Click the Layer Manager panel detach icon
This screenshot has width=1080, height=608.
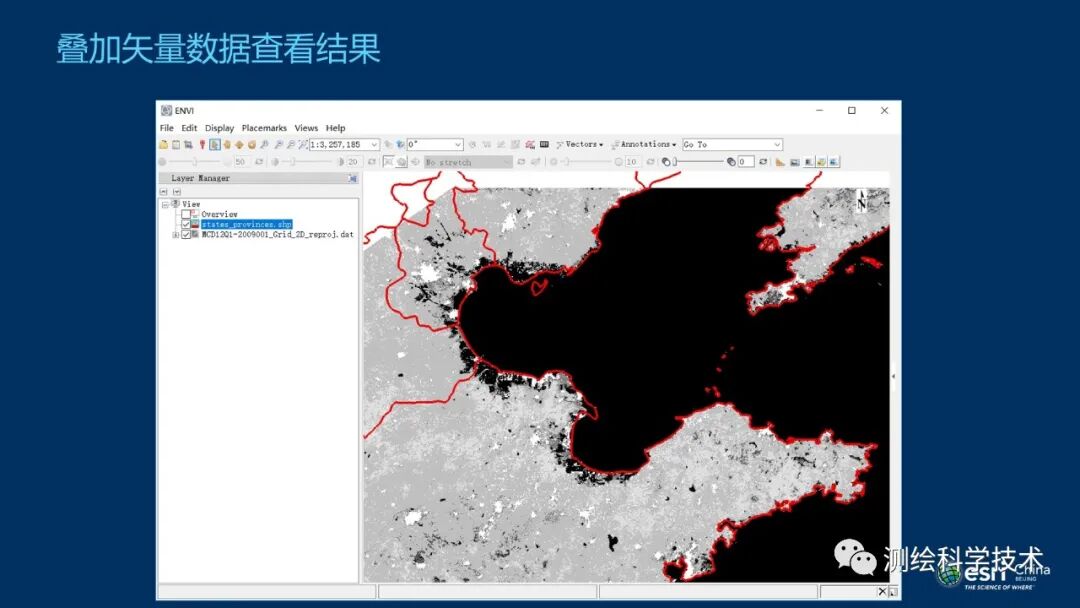[x=353, y=178]
